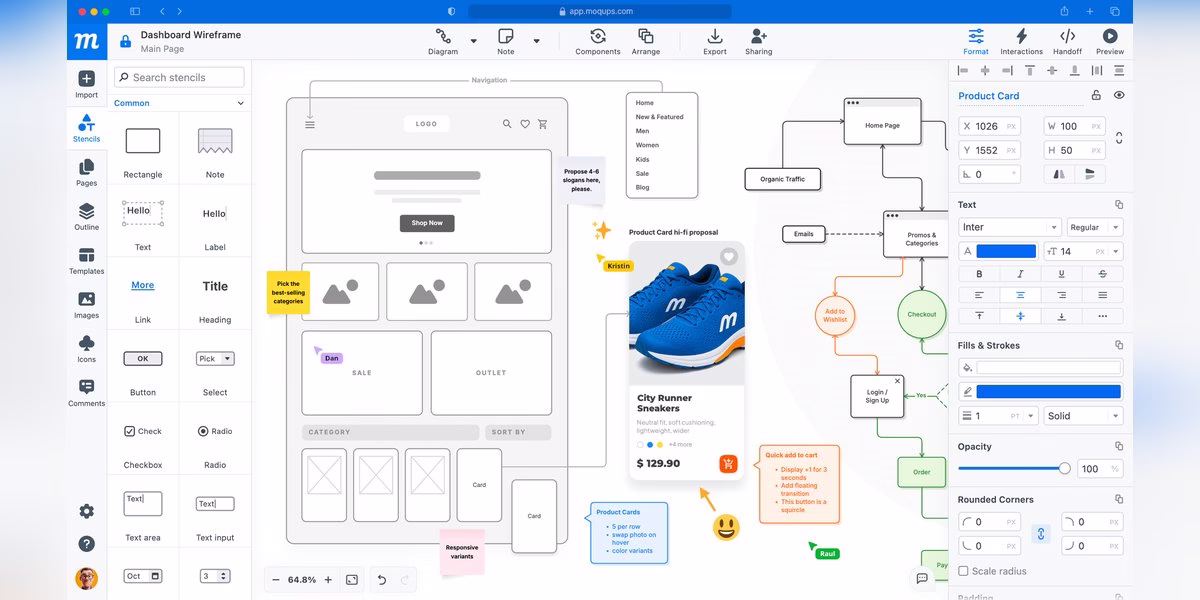Image resolution: width=1200 pixels, height=600 pixels.
Task: Switch to the Format tab
Action: pyautogui.click(x=976, y=41)
